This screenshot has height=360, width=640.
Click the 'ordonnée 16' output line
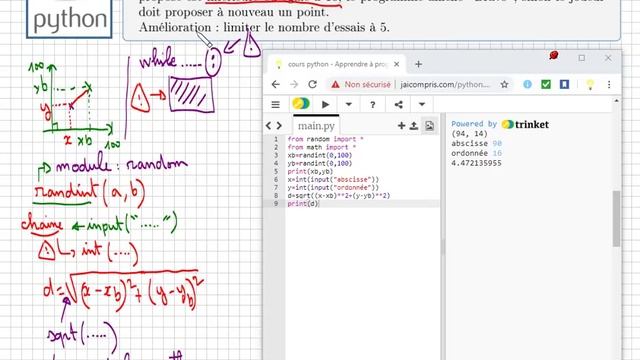(476, 153)
